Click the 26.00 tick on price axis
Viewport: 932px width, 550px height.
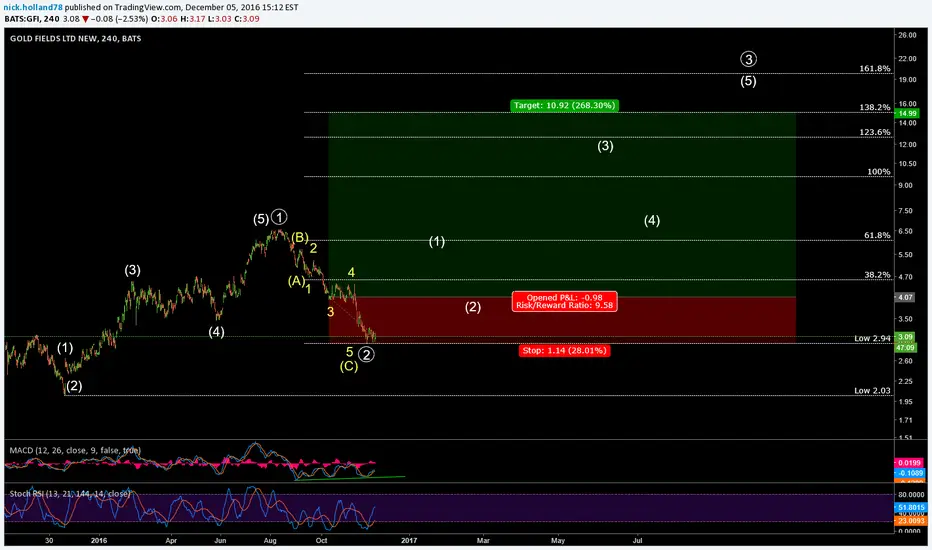(907, 35)
